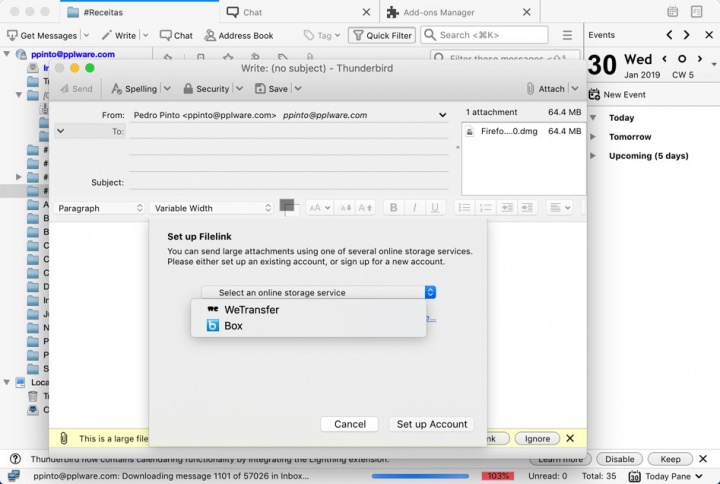The height and width of the screenshot is (484, 720).
Task: Click the New Event calendar icon
Action: click(x=594, y=95)
